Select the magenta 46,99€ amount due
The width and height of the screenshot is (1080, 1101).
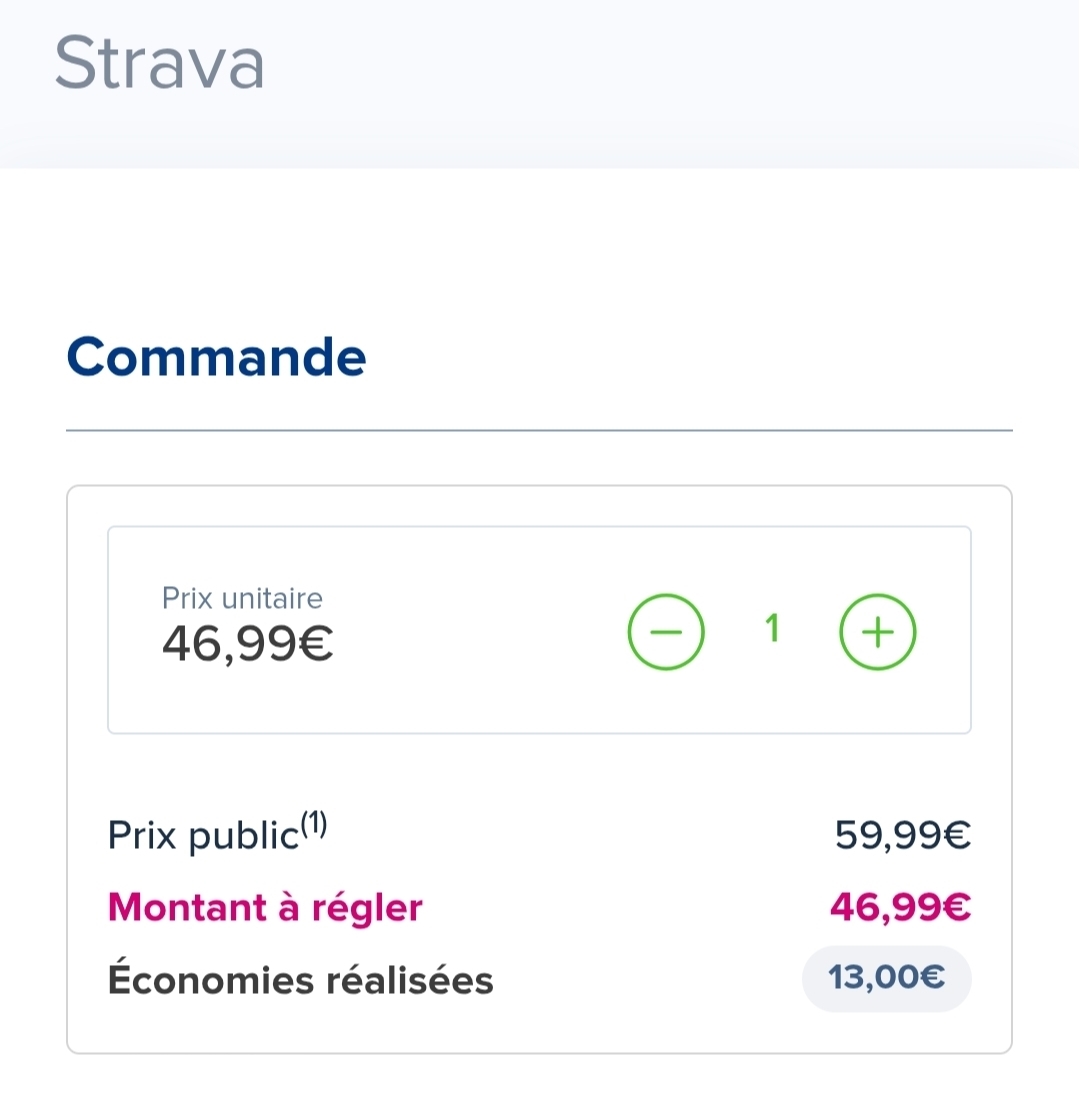900,908
